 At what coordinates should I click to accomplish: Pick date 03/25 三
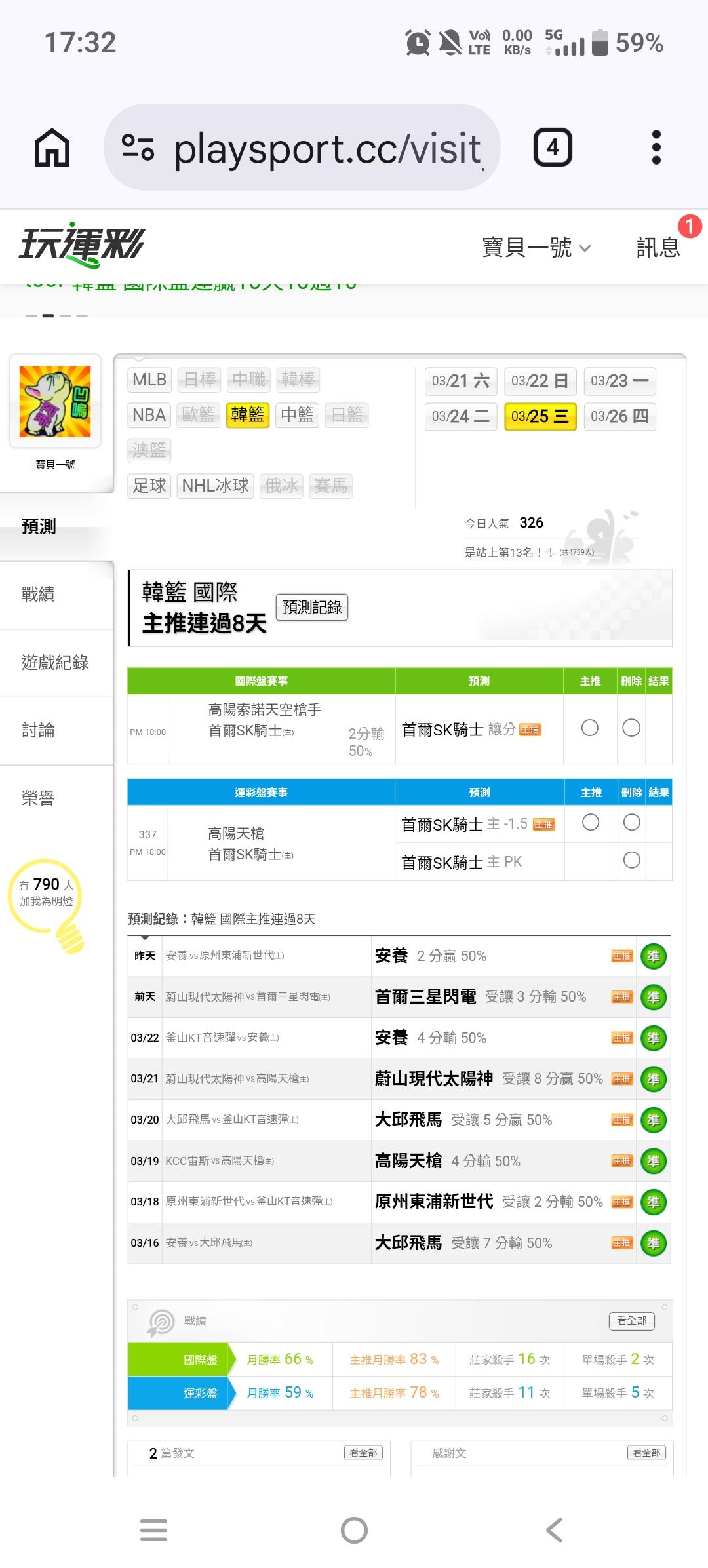(540, 416)
